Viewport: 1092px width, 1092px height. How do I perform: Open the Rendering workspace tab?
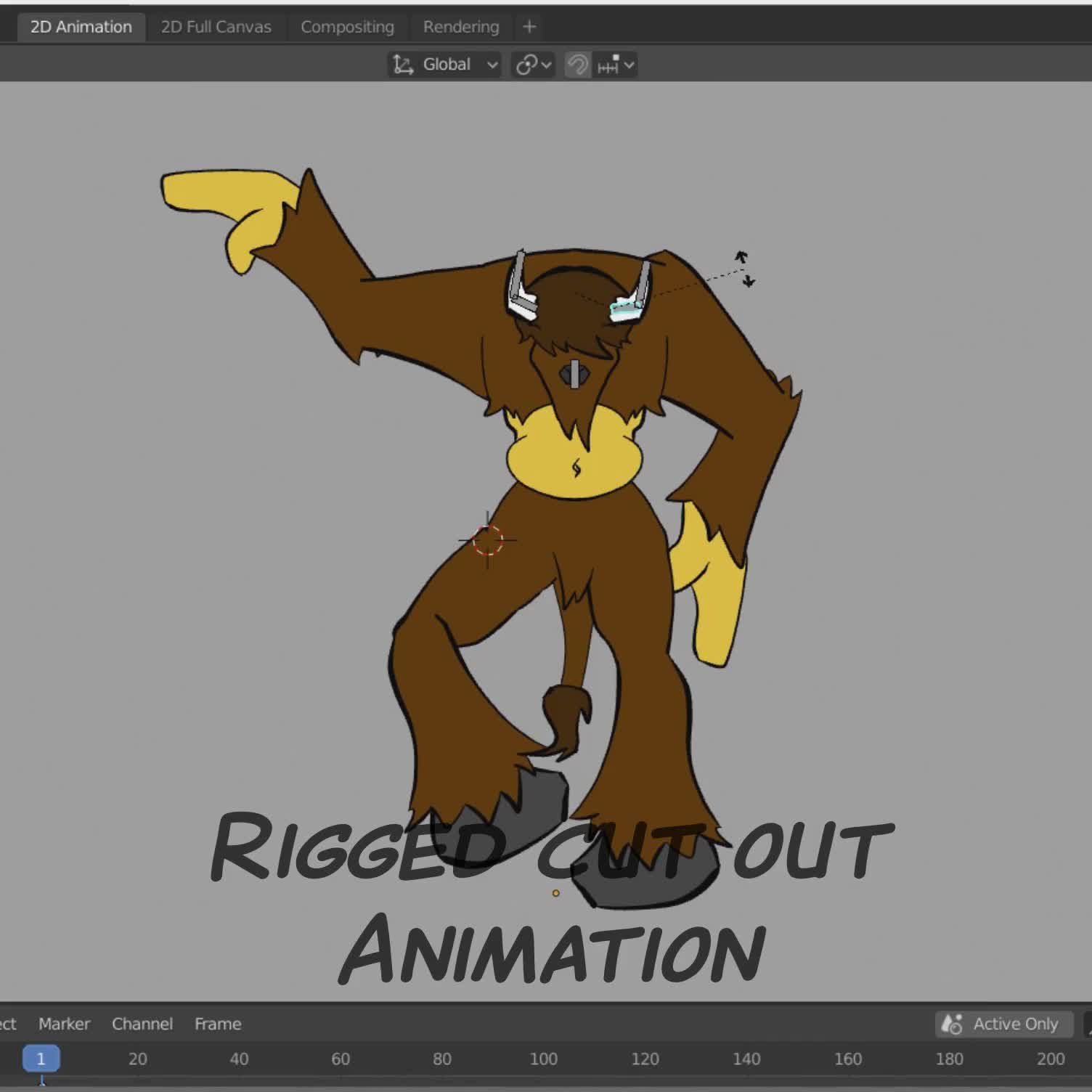tap(461, 27)
